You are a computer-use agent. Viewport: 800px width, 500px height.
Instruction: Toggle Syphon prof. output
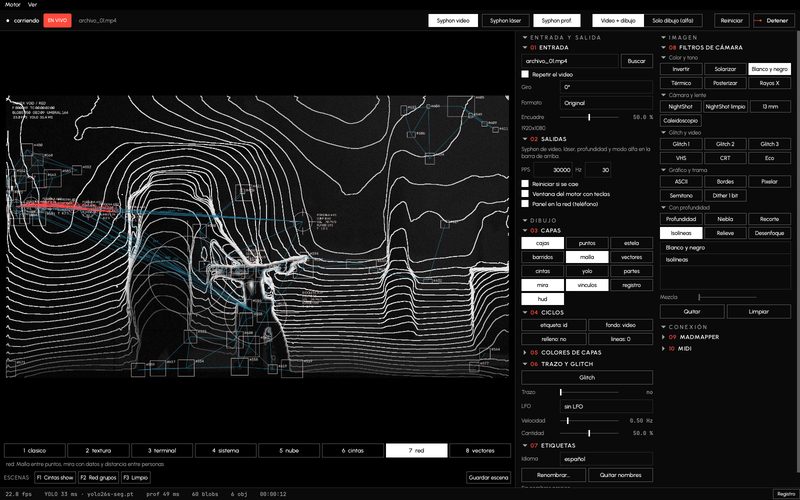[557, 20]
